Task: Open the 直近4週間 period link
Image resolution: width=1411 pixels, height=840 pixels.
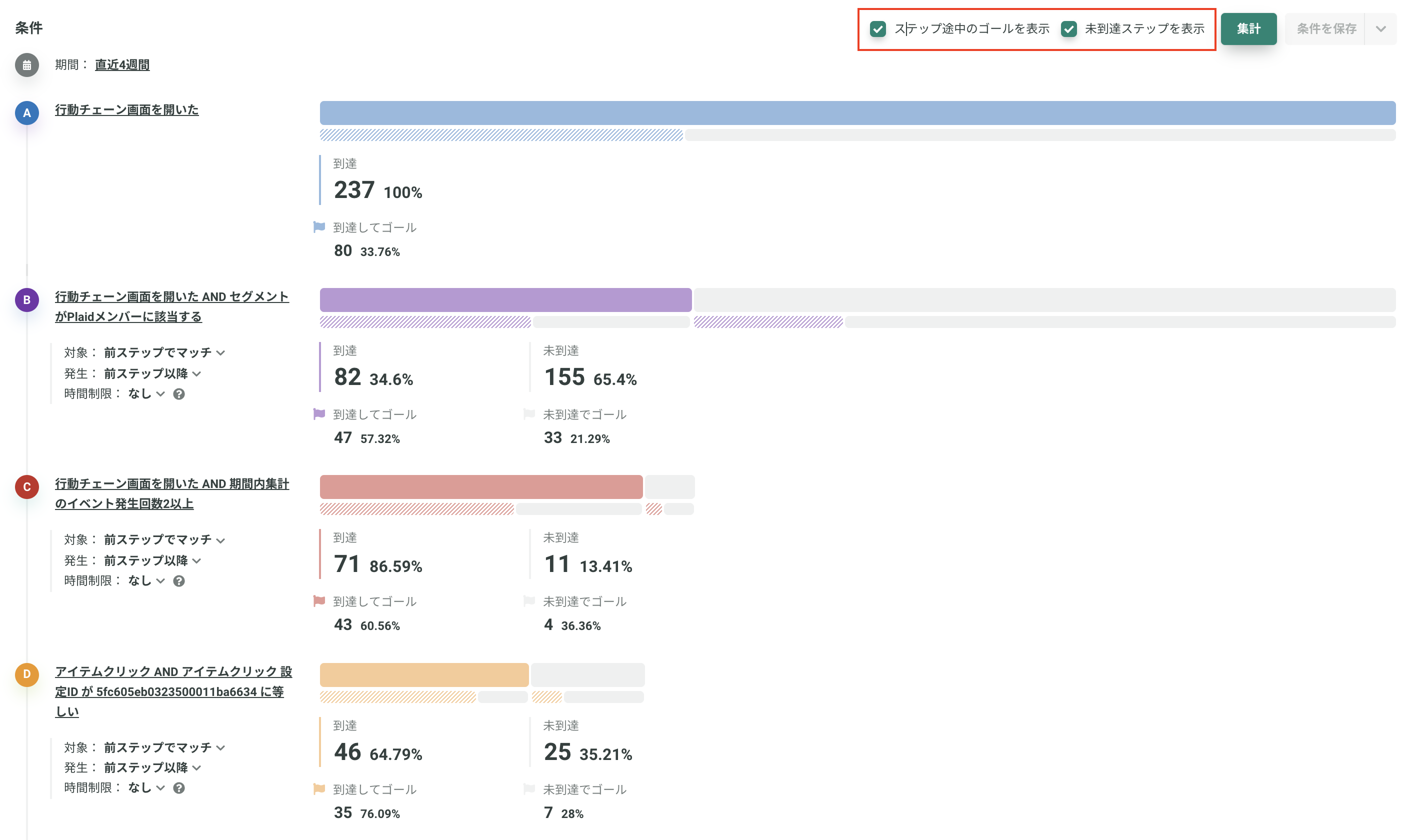Action: click(x=122, y=65)
